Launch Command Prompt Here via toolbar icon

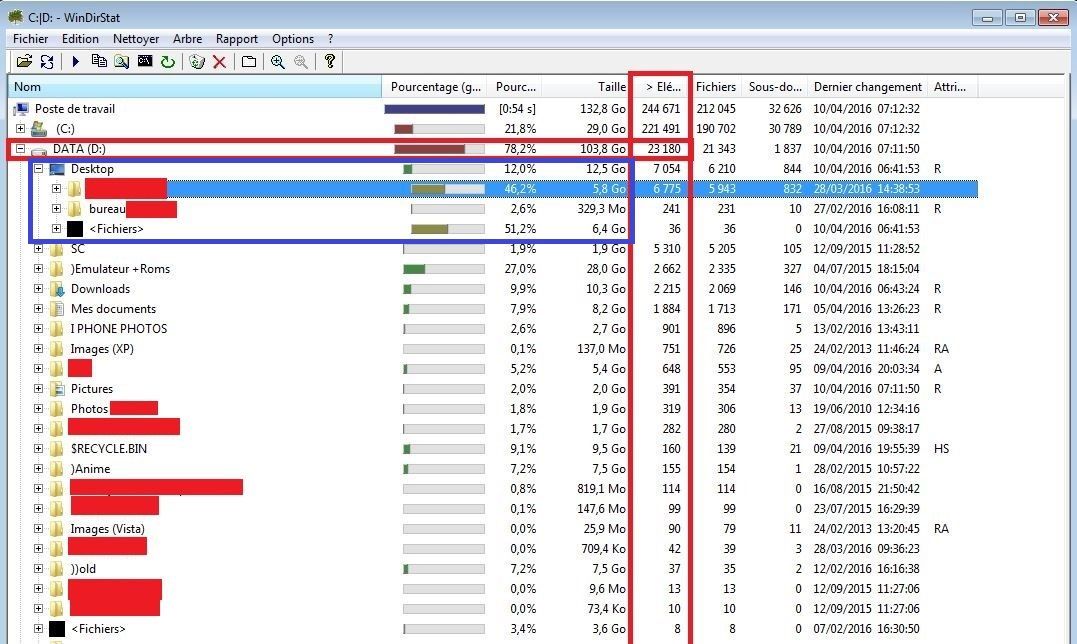pos(143,61)
